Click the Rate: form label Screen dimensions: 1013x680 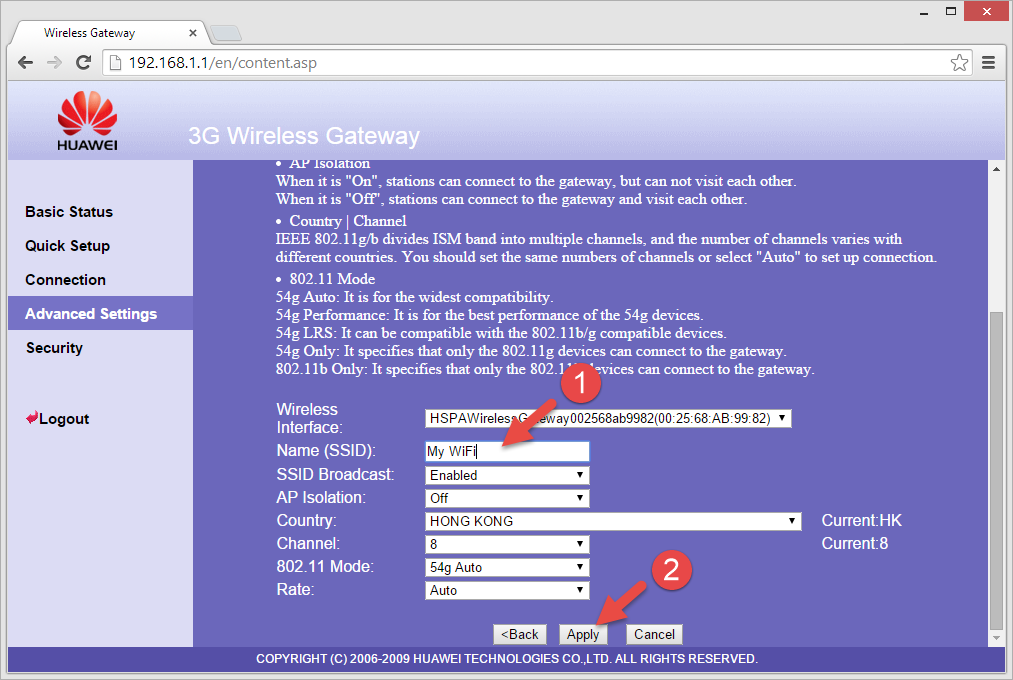[x=295, y=590]
